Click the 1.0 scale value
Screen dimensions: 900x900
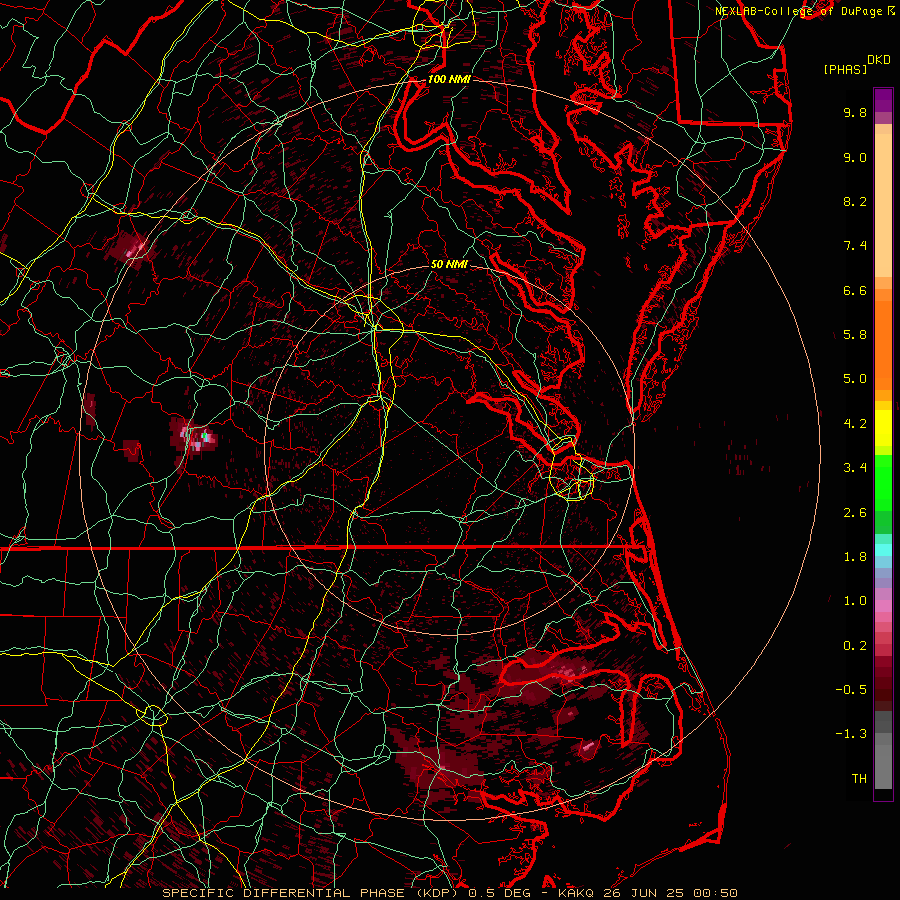coord(855,602)
